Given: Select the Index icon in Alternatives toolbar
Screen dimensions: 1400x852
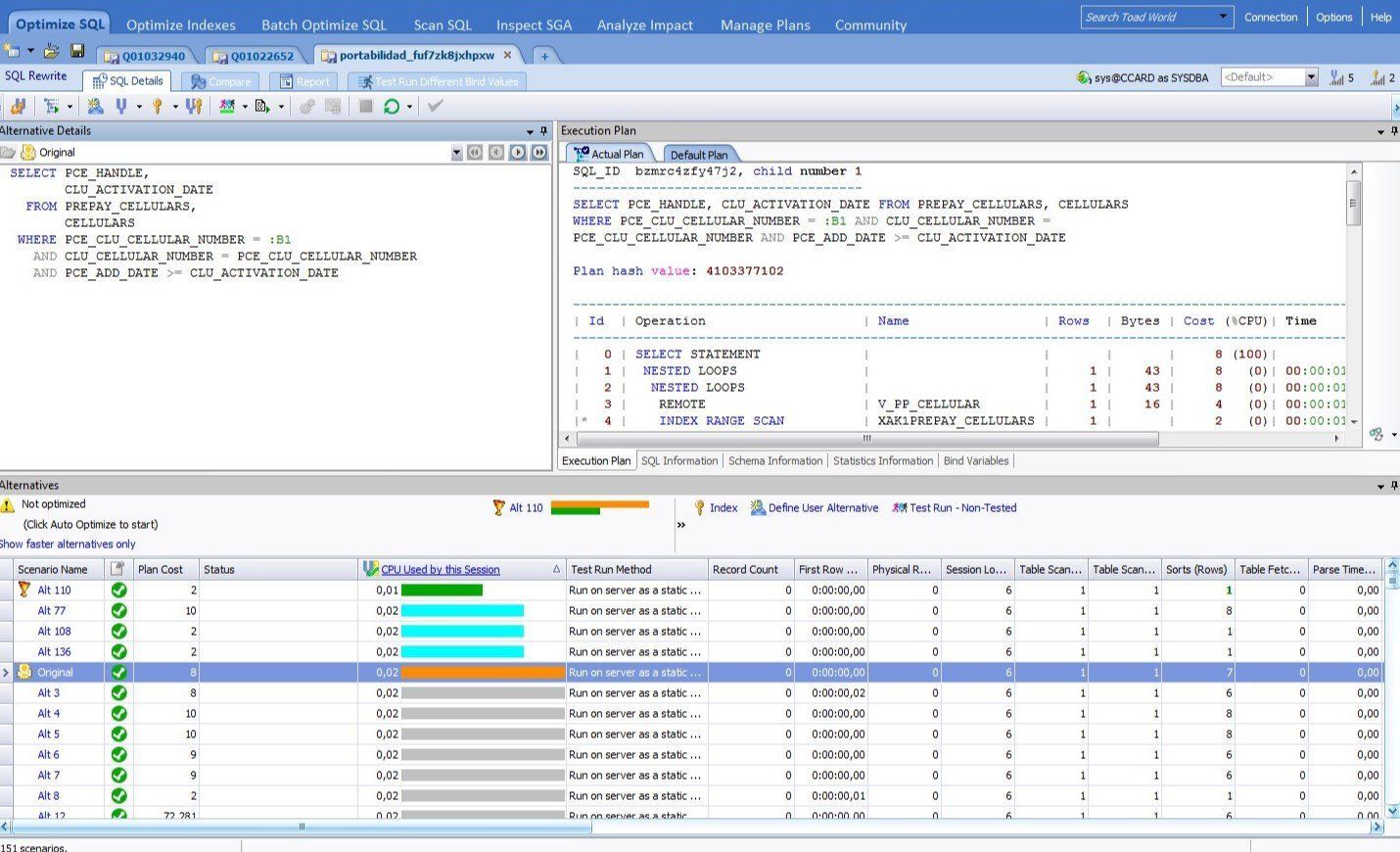Looking at the screenshot, I should [701, 507].
